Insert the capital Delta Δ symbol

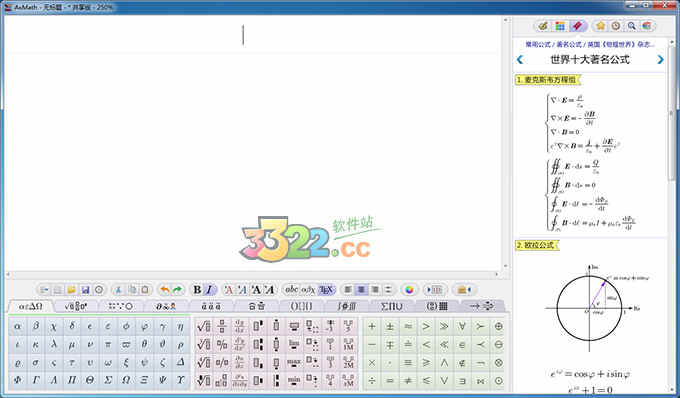pos(180,362)
